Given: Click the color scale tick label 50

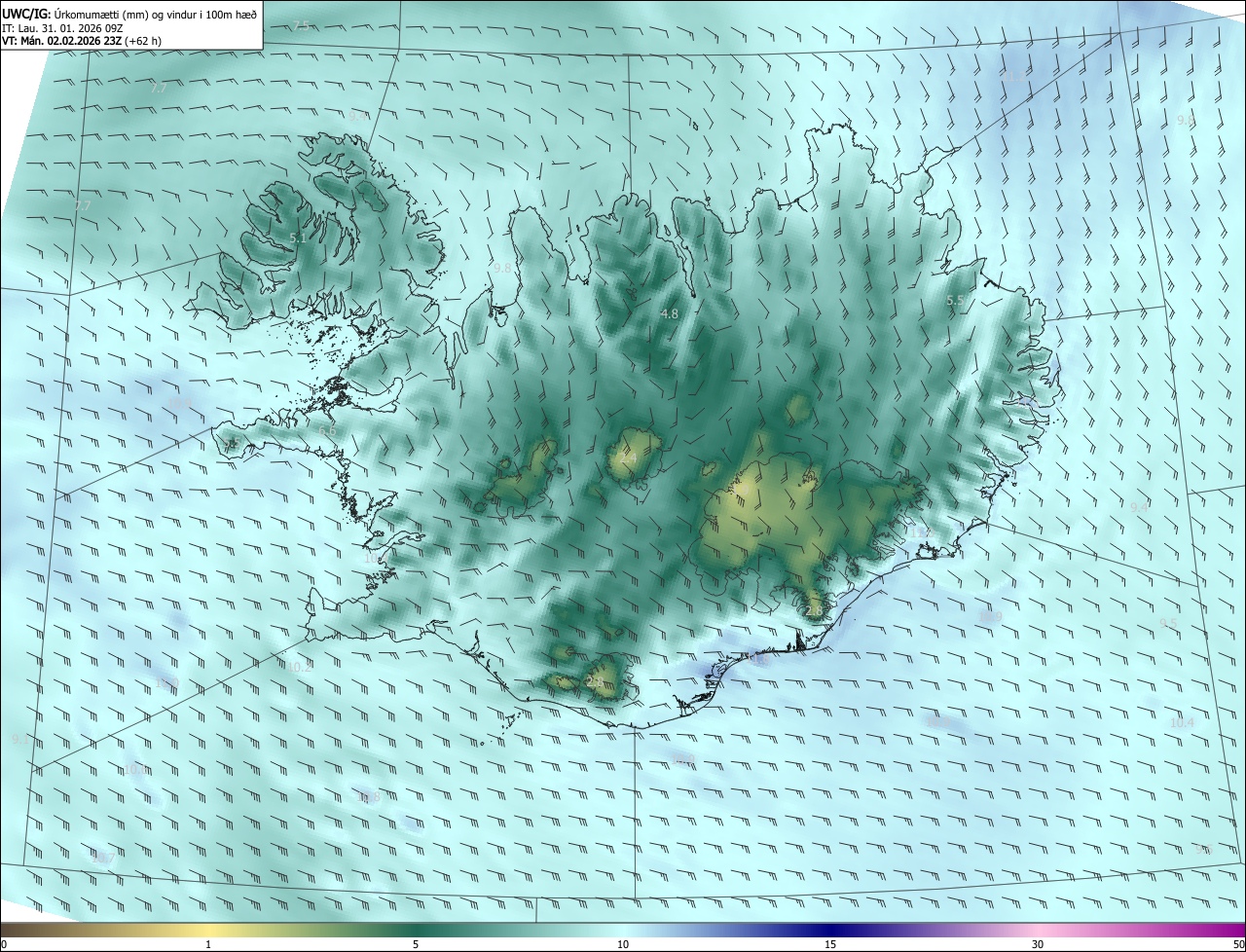Looking at the screenshot, I should [1238, 944].
